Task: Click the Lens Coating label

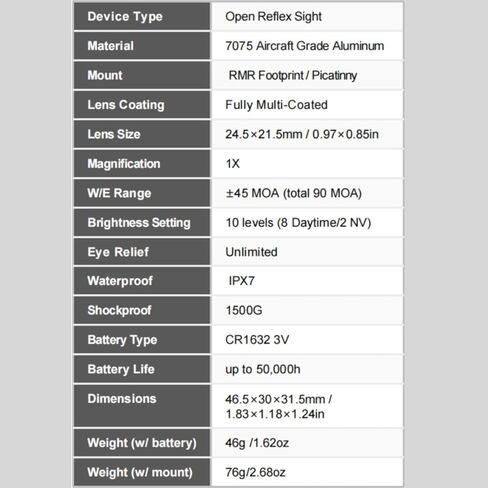Action: point(126,105)
